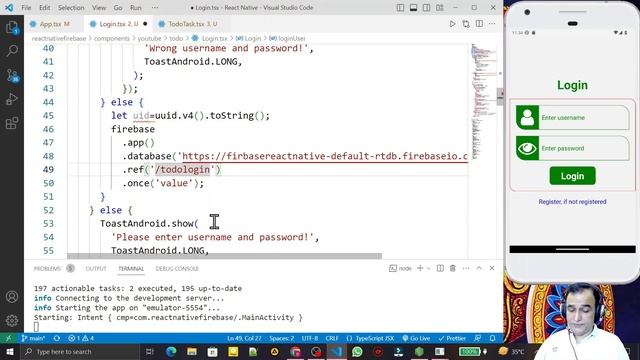Screen dimensions: 640x360
Task: Split the terminal
Action: coord(440,268)
